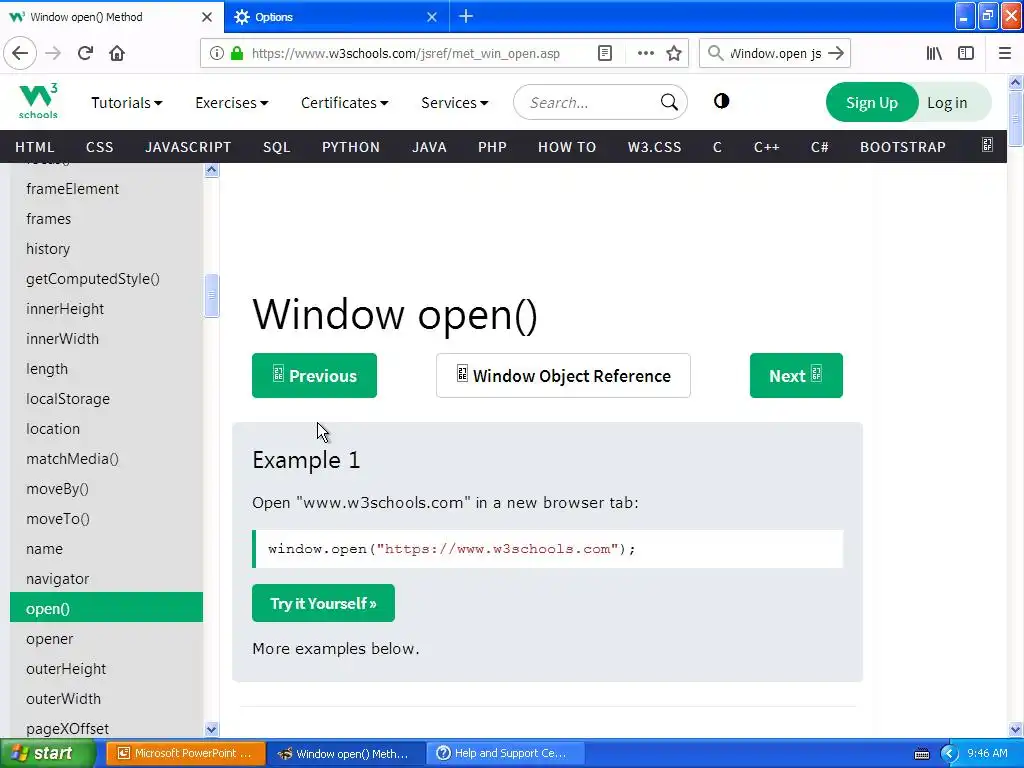Switch to Microsoft PowerPoint taskbar item
This screenshot has width=1024, height=768.
185,753
